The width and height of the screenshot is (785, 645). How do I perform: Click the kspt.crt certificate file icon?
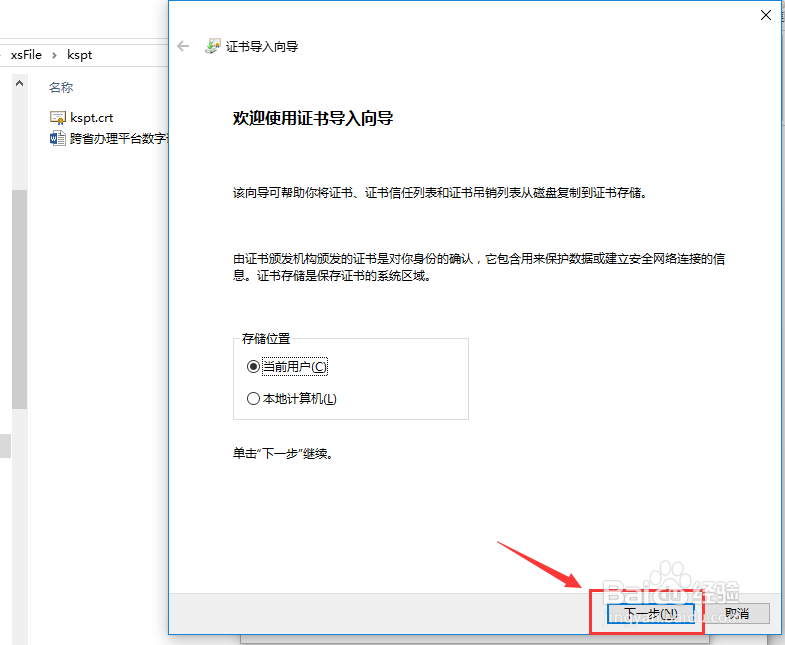click(58, 118)
